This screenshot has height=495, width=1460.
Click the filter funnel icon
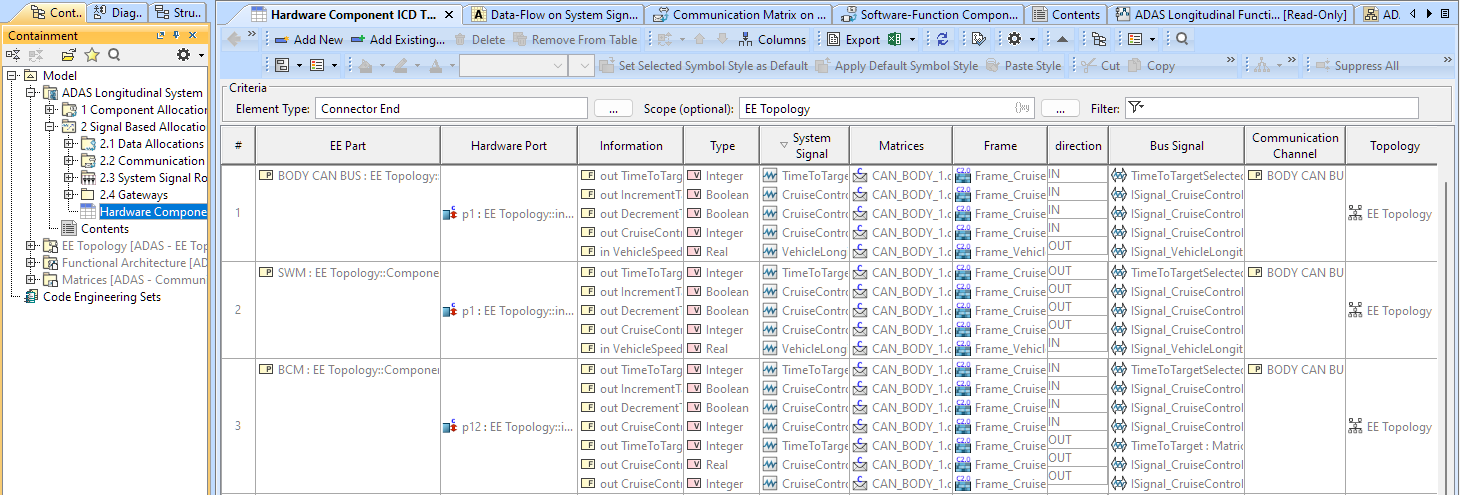[x=1135, y=108]
